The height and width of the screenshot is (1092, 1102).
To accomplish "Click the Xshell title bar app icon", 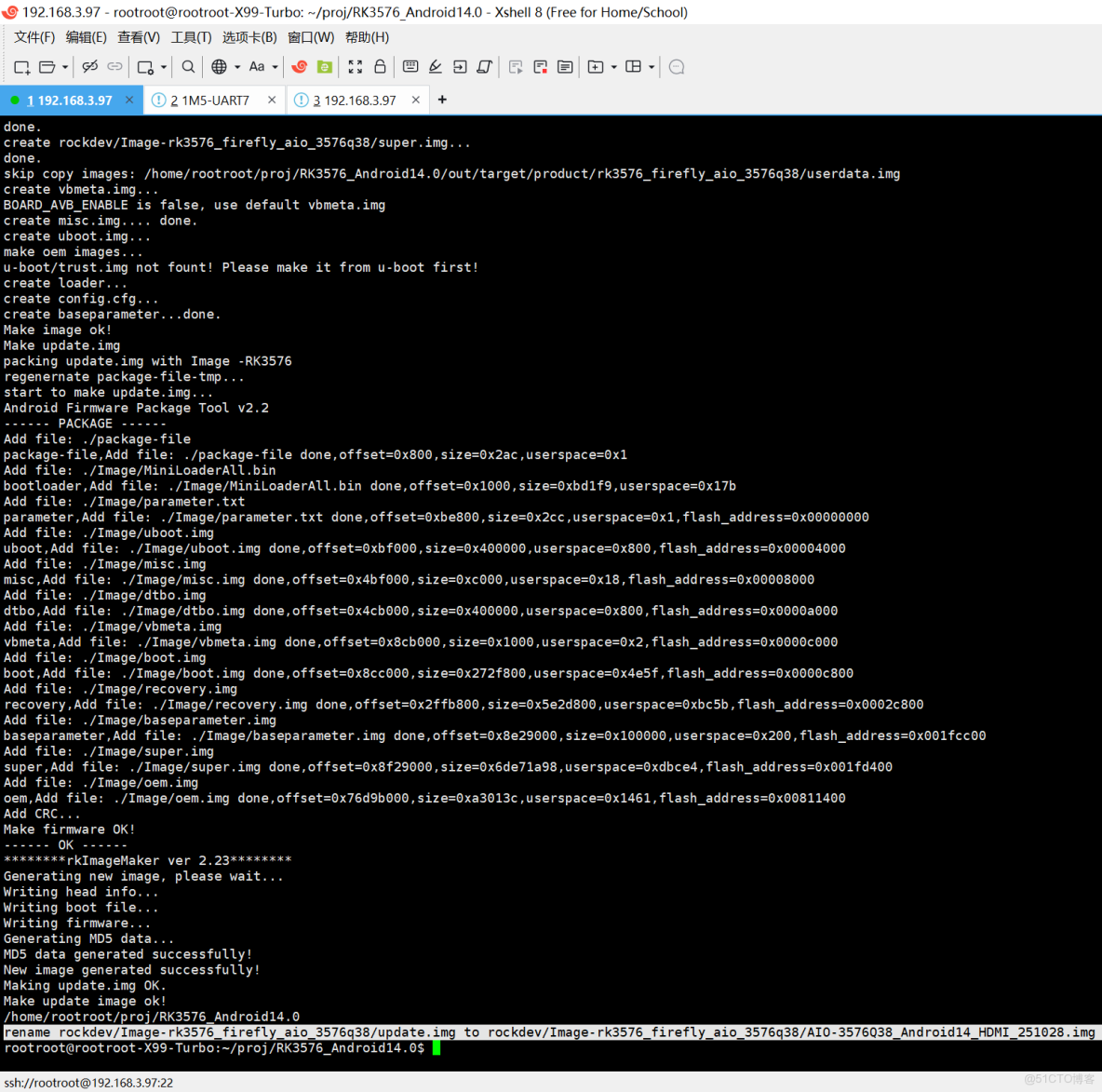I will coord(10,12).
